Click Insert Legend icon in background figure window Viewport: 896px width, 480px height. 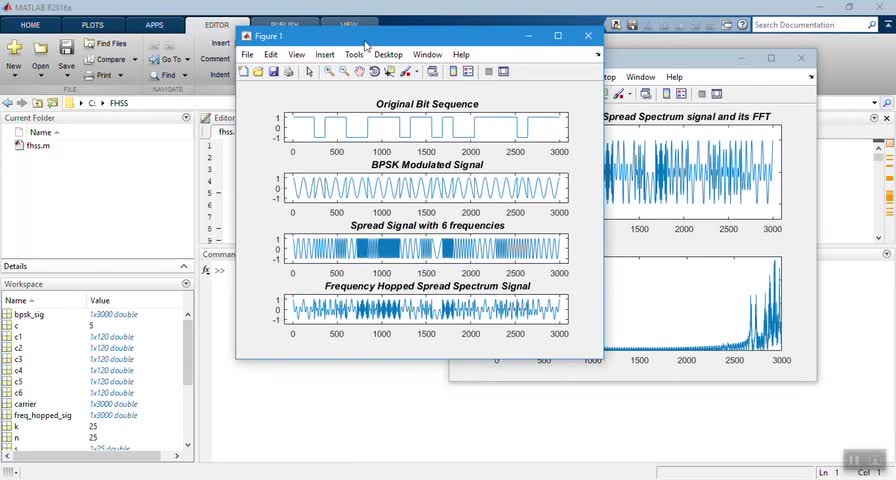pyautogui.click(x=681, y=94)
